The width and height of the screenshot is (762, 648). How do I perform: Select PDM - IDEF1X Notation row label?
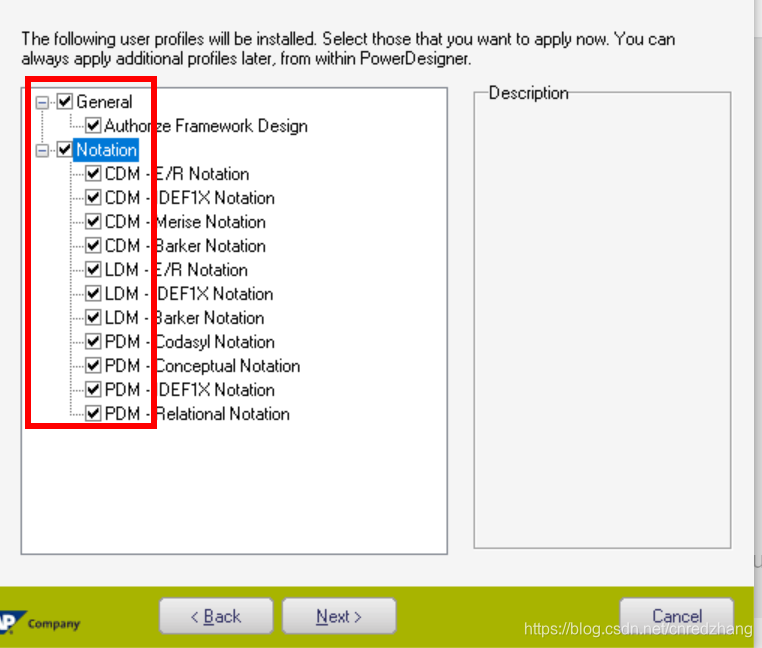190,390
